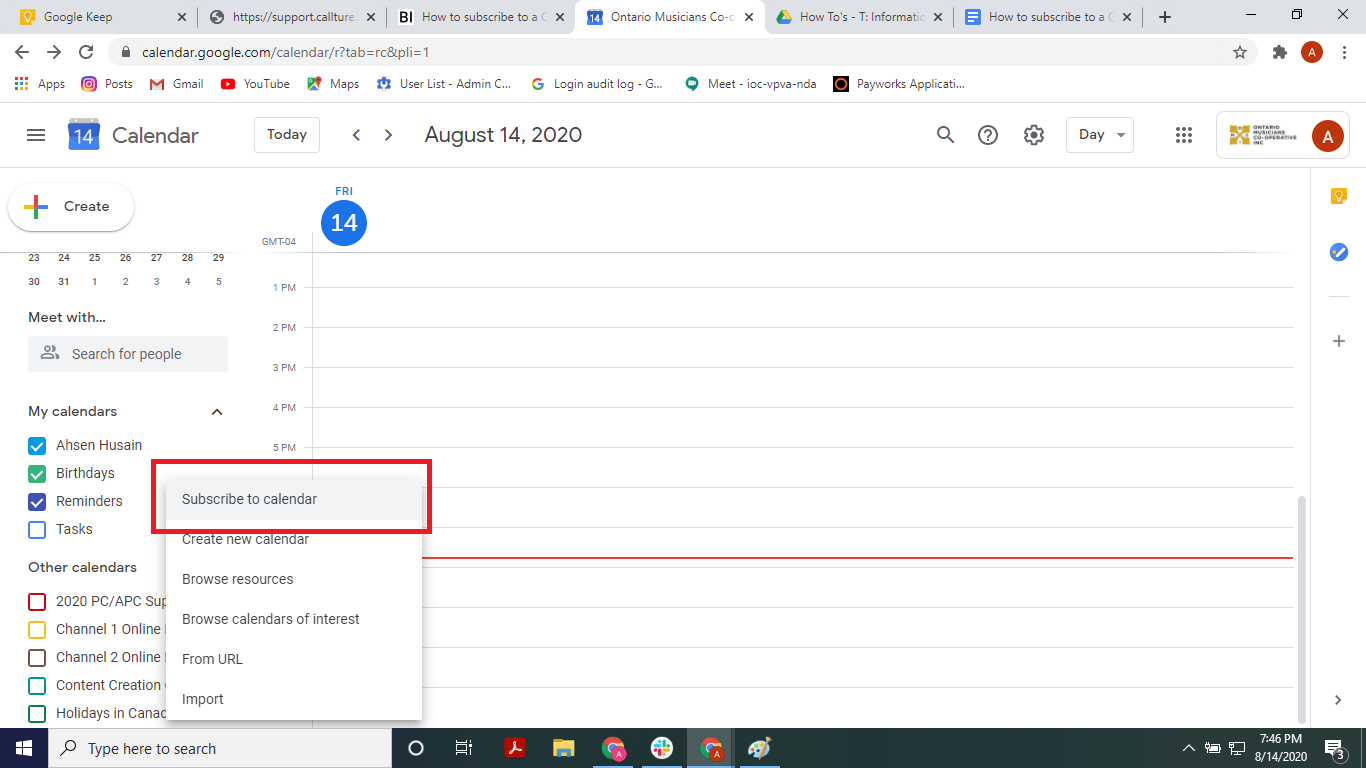This screenshot has height=768, width=1366.
Task: Open the User List Admin bookmark
Action: point(444,84)
